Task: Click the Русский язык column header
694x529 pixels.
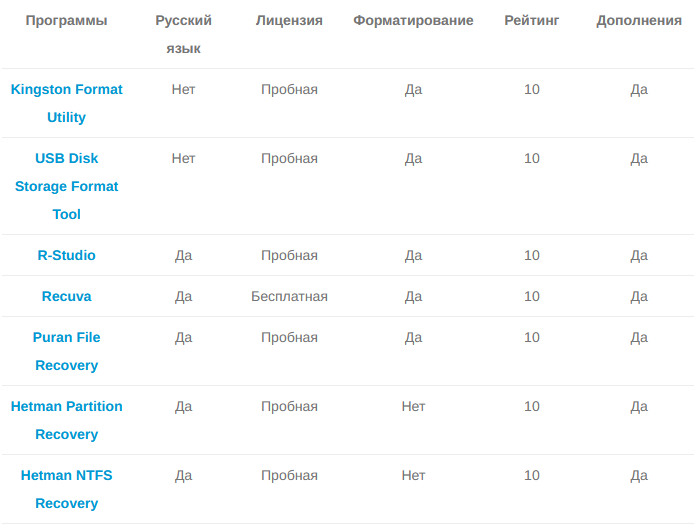Action: coord(183,34)
